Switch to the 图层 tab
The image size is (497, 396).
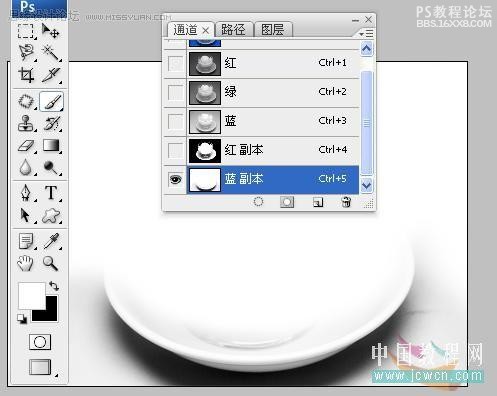(273, 30)
